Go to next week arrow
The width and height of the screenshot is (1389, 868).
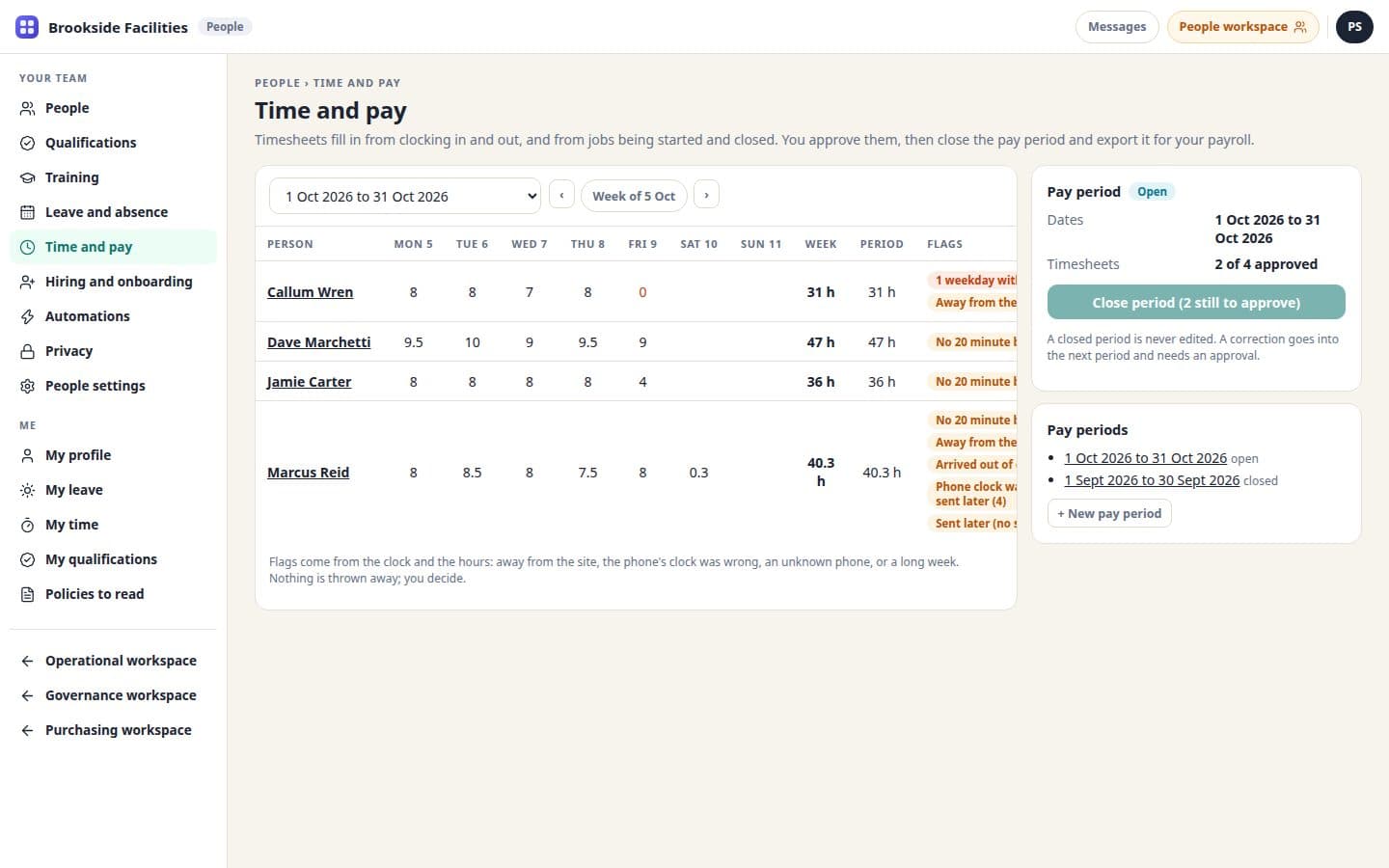coord(706,195)
